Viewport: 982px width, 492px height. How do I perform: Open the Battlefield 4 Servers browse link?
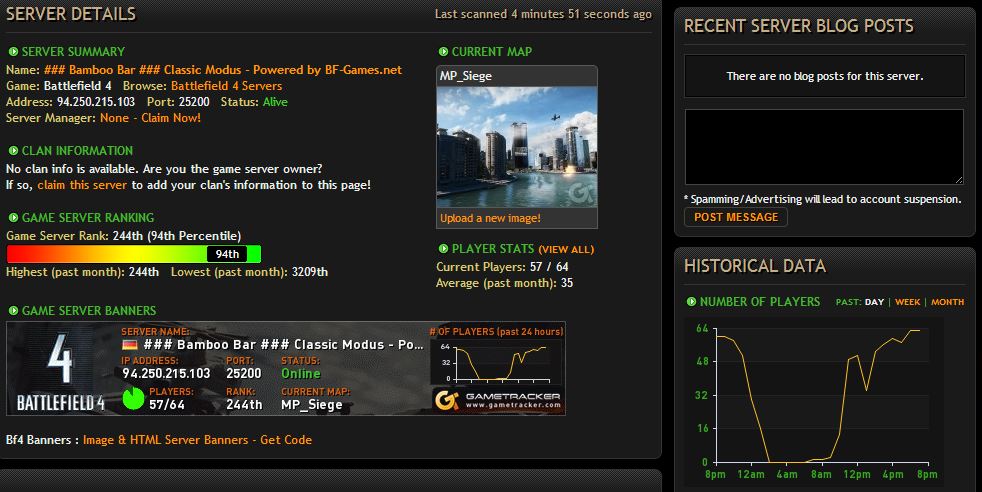226,86
